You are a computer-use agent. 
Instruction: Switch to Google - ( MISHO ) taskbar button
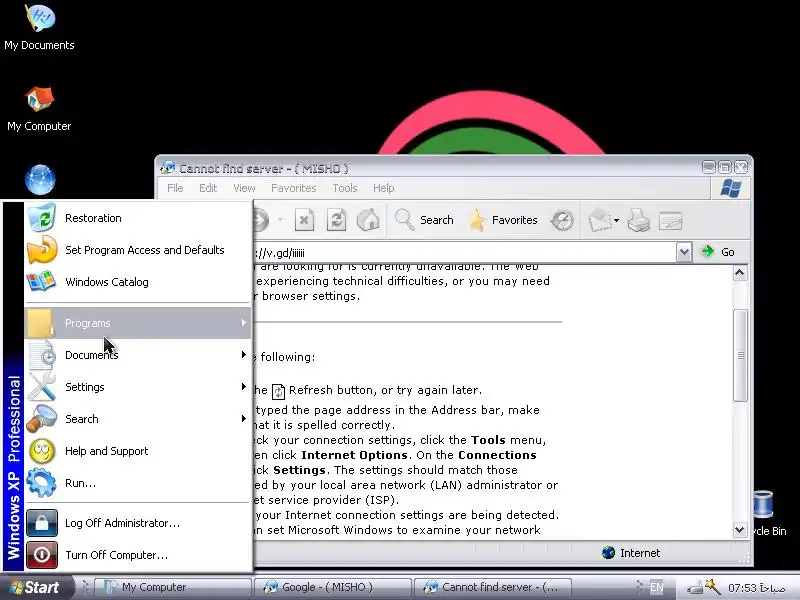(332, 587)
